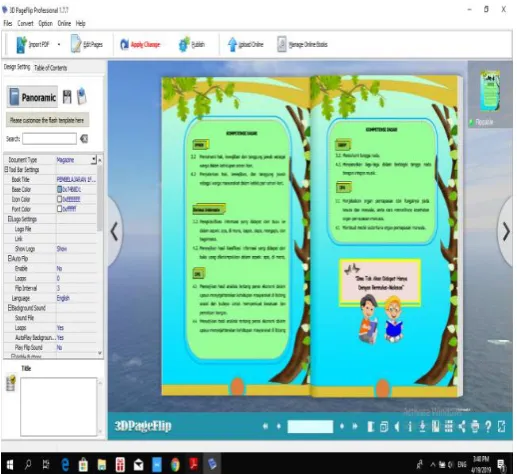Open the Files menu
517x474 pixels.
tap(8, 23)
